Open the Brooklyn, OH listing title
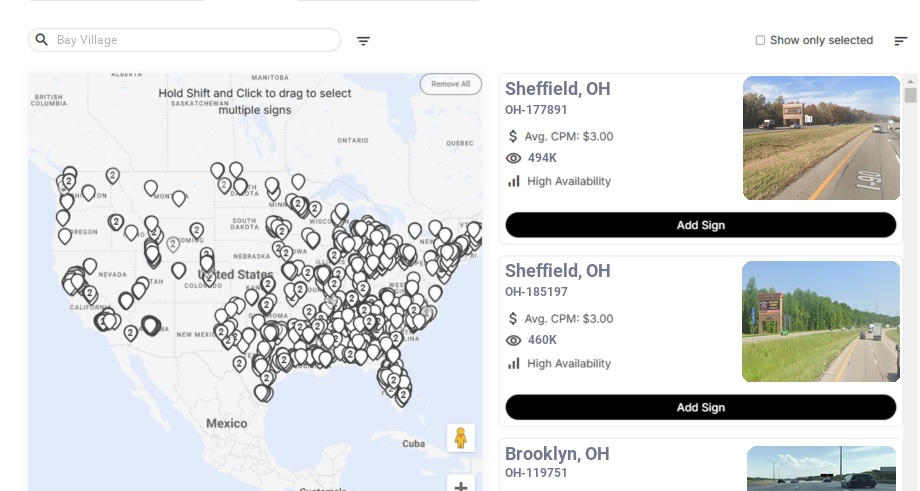Image resolution: width=920 pixels, height=491 pixels. click(x=557, y=454)
